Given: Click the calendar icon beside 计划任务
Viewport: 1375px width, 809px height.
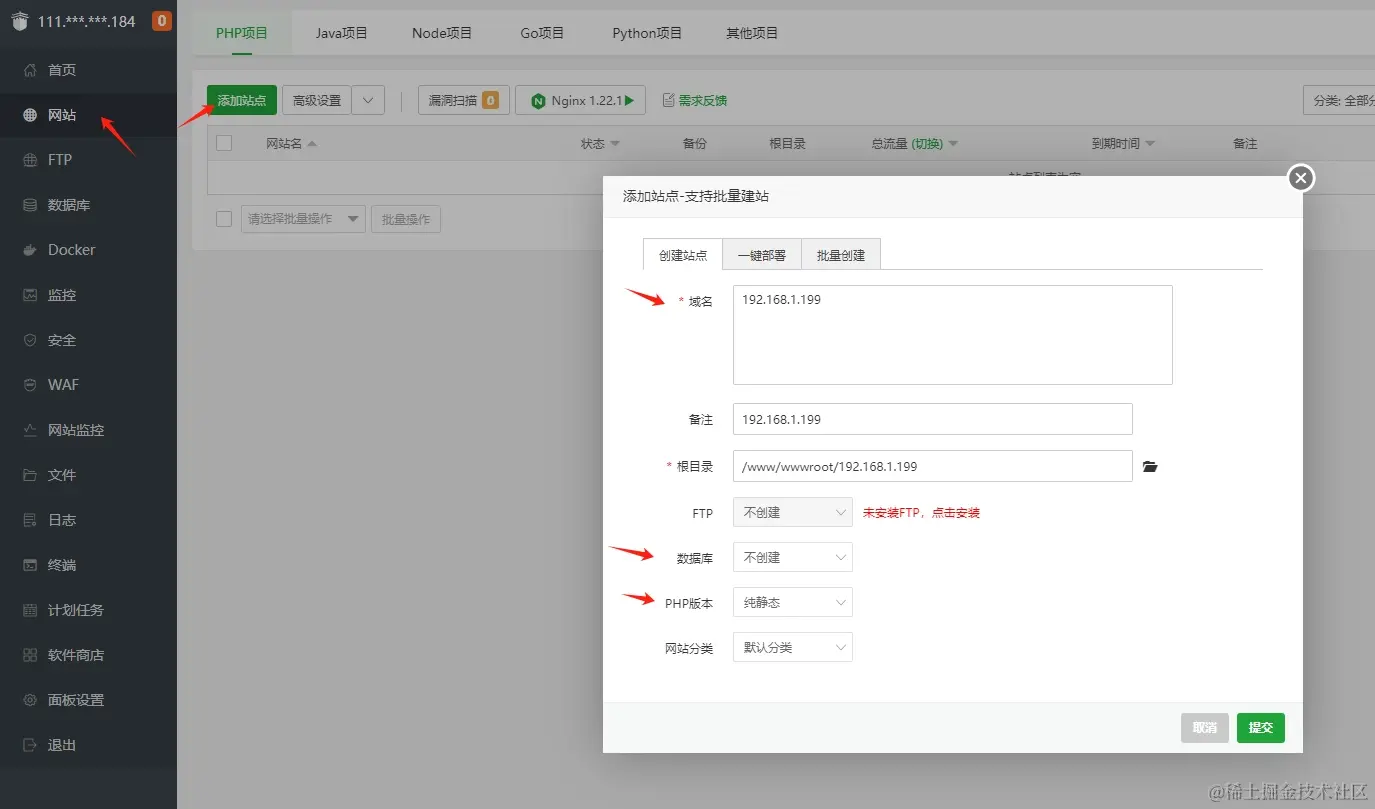Looking at the screenshot, I should 30,610.
